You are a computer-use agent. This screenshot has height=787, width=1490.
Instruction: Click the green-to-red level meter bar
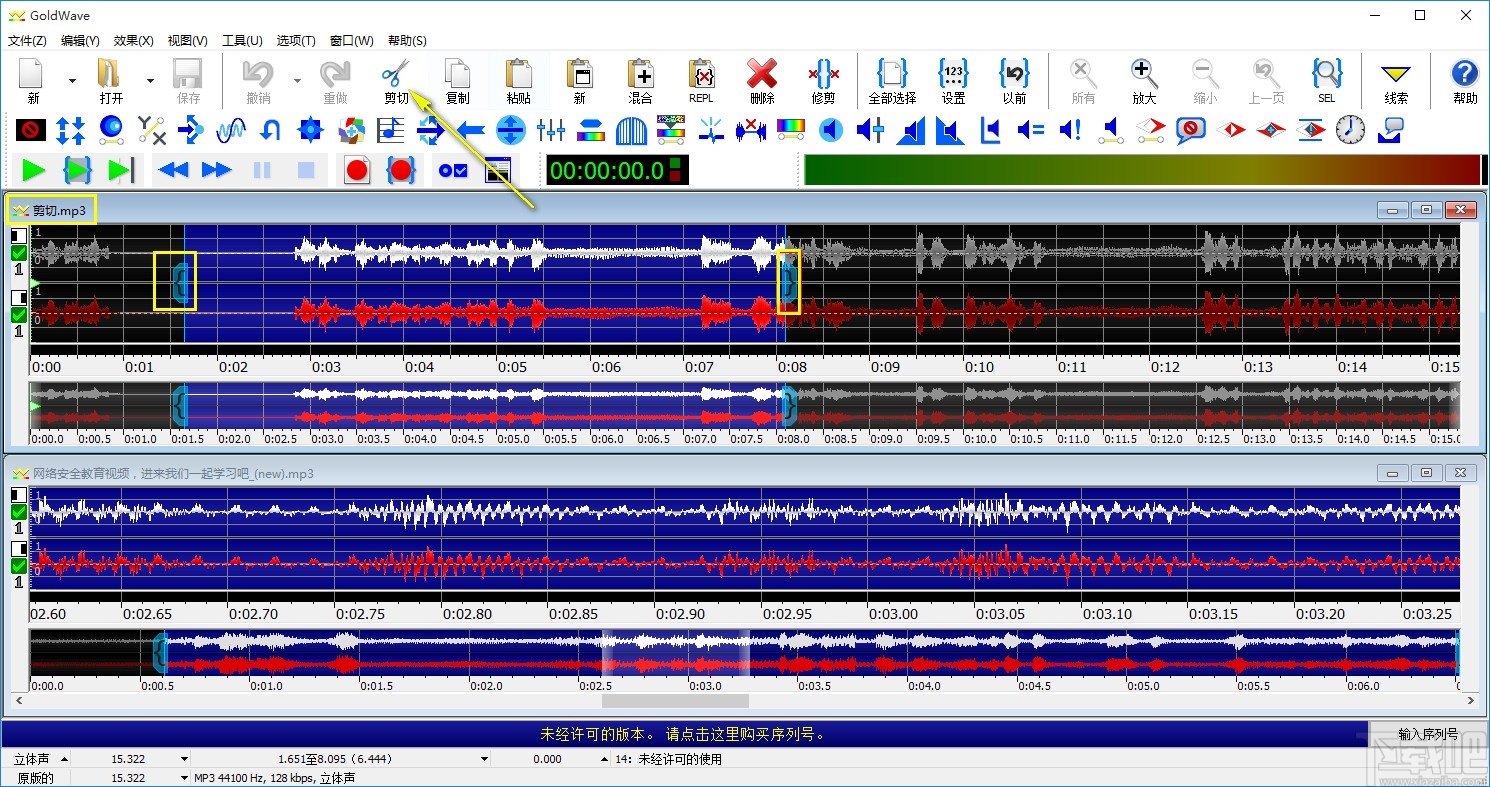pos(1142,170)
